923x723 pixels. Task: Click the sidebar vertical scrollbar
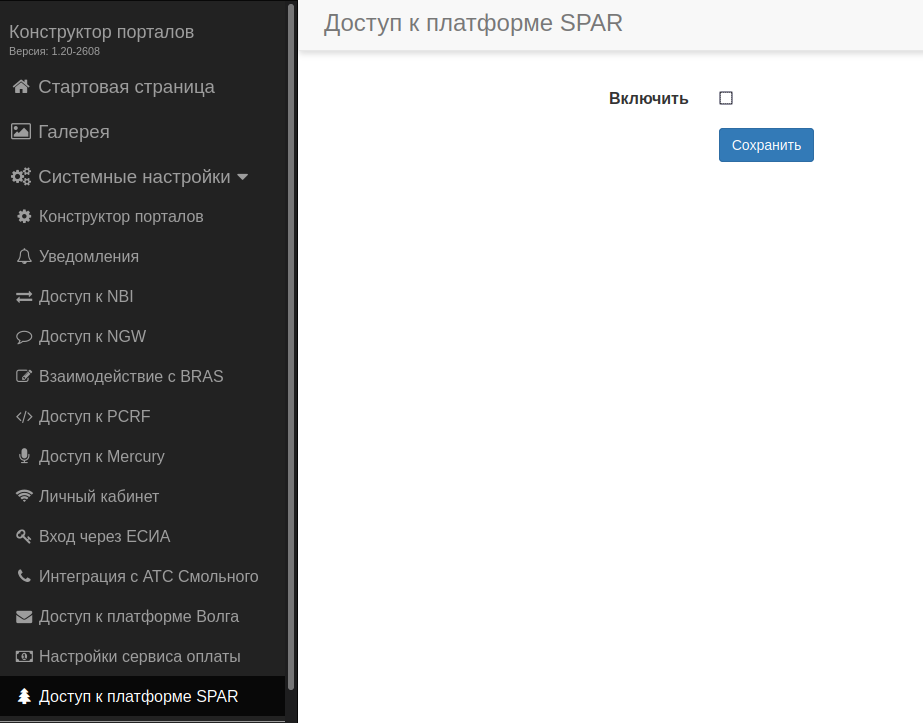pos(291,347)
